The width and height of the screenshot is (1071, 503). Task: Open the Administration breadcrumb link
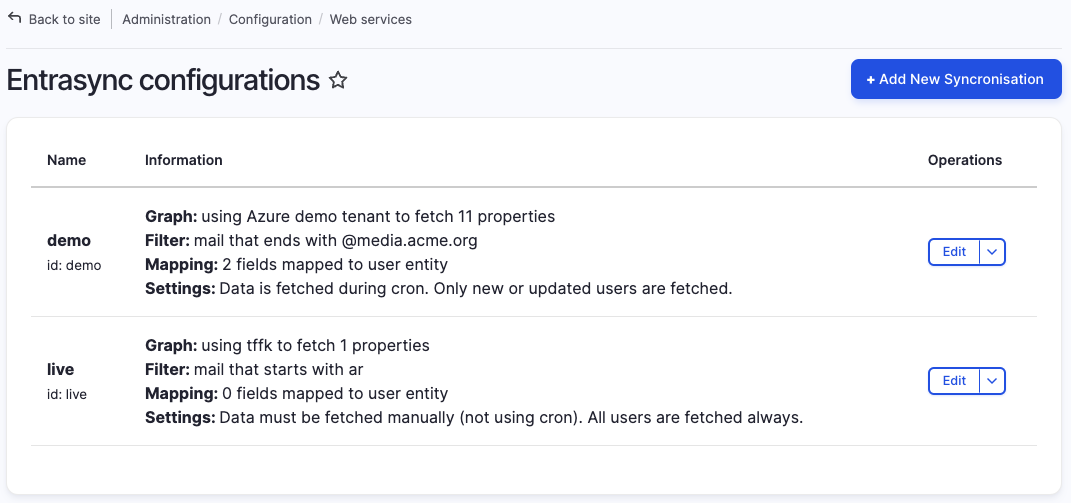166,19
